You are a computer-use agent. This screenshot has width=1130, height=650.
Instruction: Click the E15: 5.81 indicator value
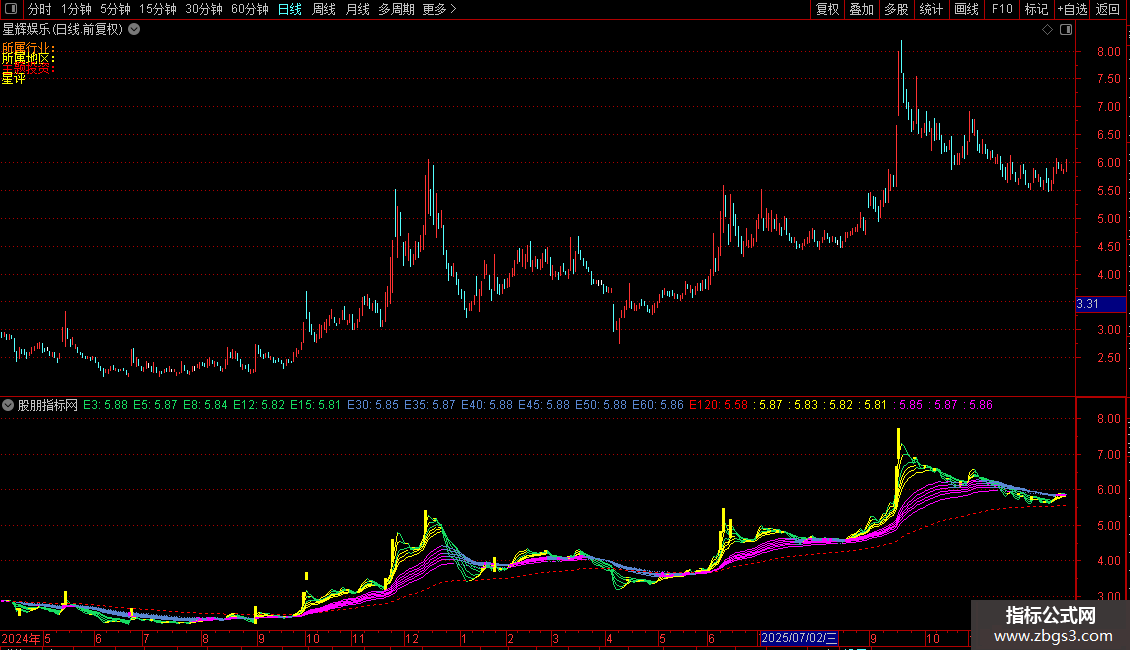316,405
